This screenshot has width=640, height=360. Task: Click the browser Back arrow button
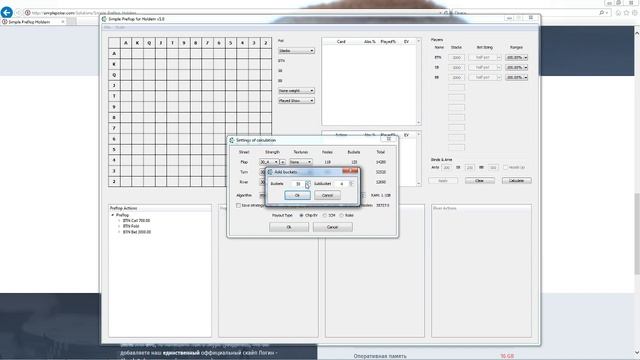7,12
